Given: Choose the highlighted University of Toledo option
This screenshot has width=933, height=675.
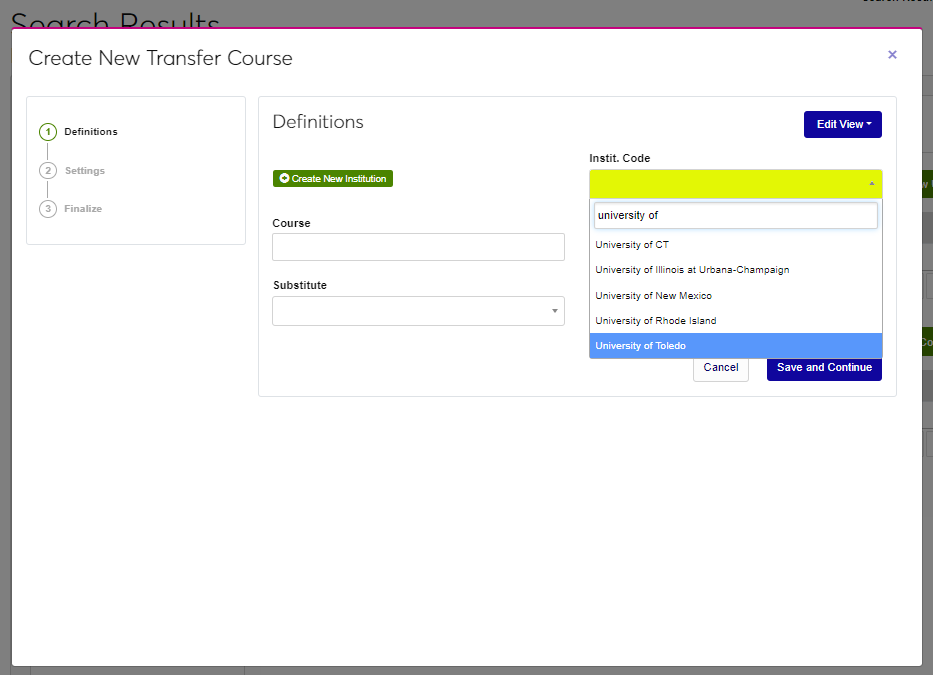Looking at the screenshot, I should pos(735,346).
